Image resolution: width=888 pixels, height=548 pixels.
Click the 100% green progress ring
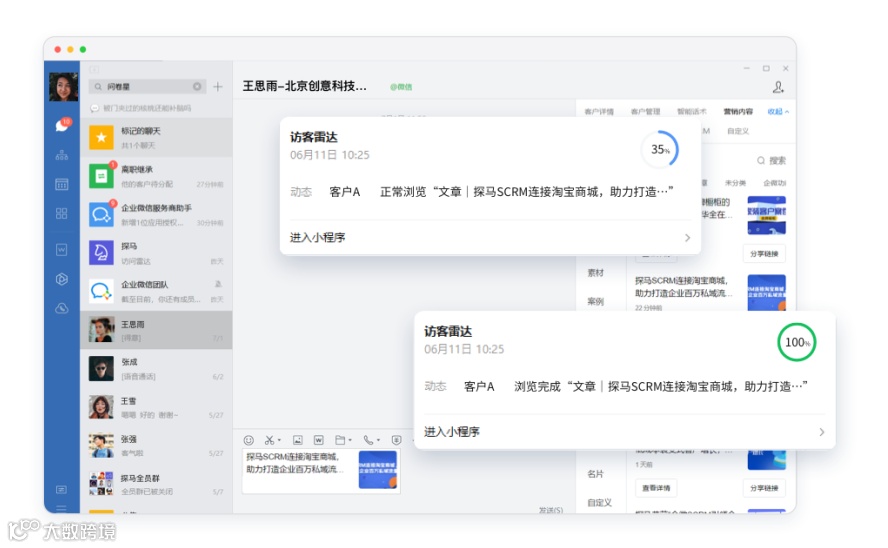click(797, 342)
